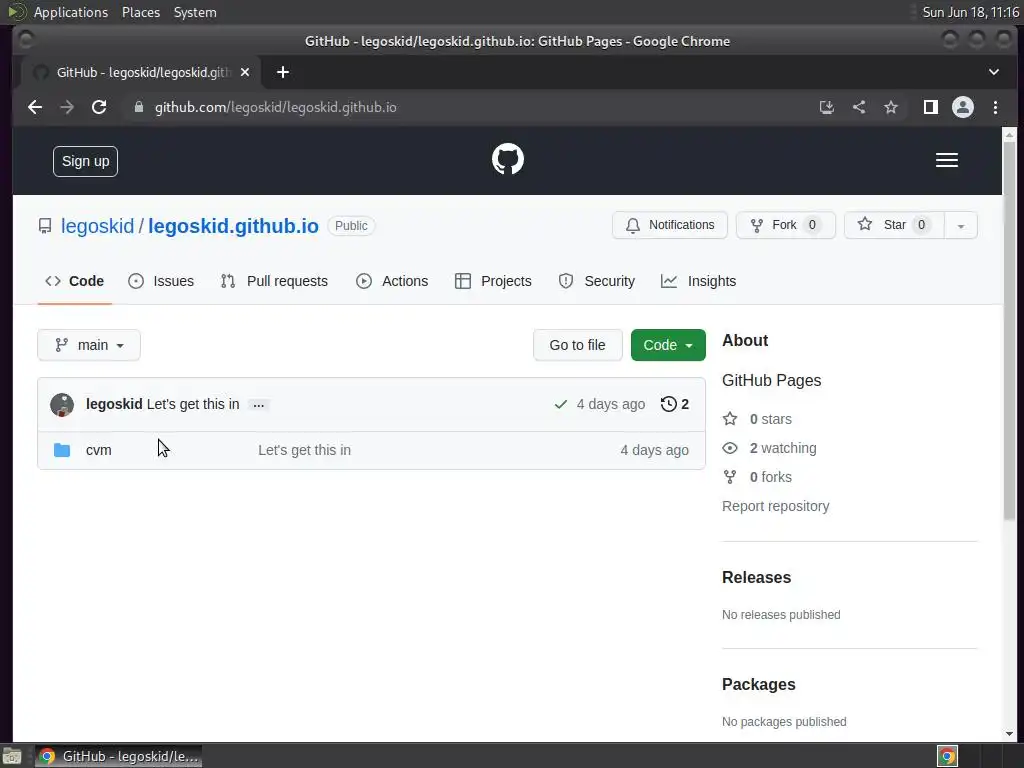Click the 2 watching link
This screenshot has height=768, width=1024.
click(783, 448)
